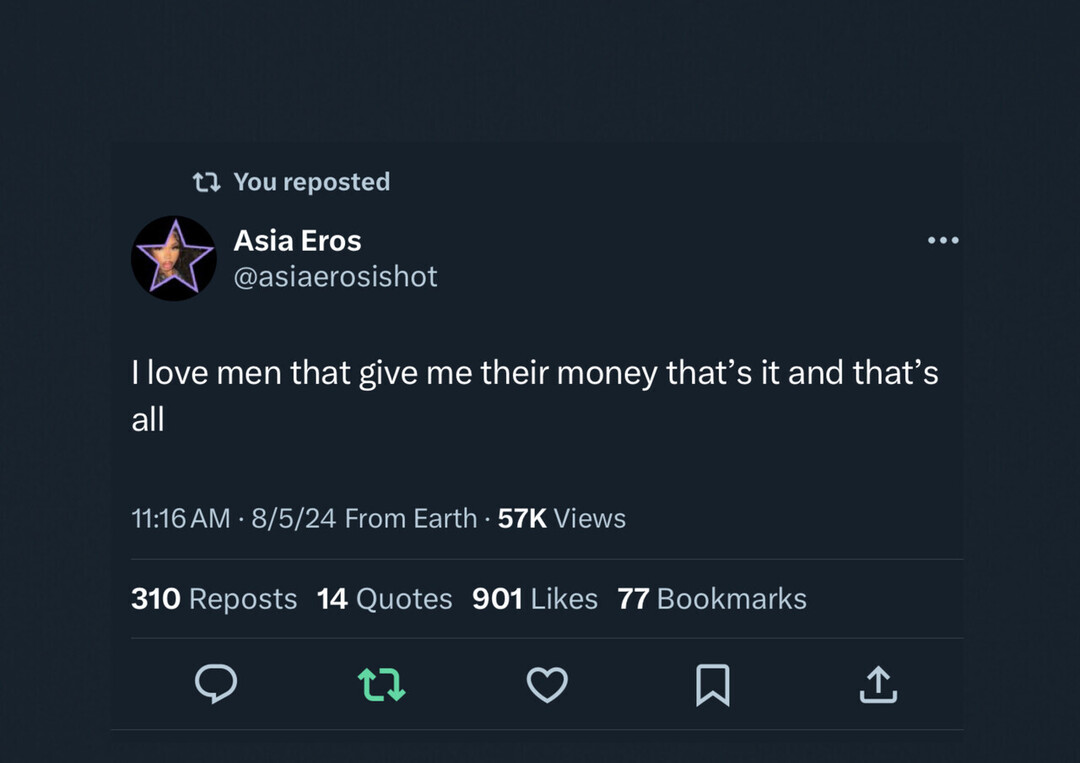Tap the "You reposted" label
This screenshot has width=1080, height=763.
pyautogui.click(x=311, y=182)
